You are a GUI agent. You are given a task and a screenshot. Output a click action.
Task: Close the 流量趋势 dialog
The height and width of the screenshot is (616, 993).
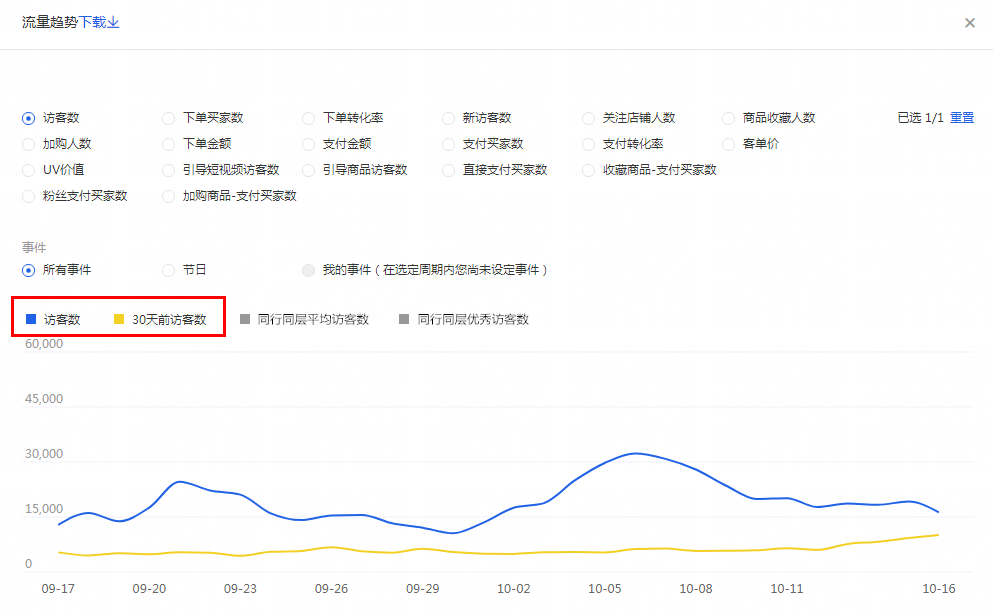[969, 23]
